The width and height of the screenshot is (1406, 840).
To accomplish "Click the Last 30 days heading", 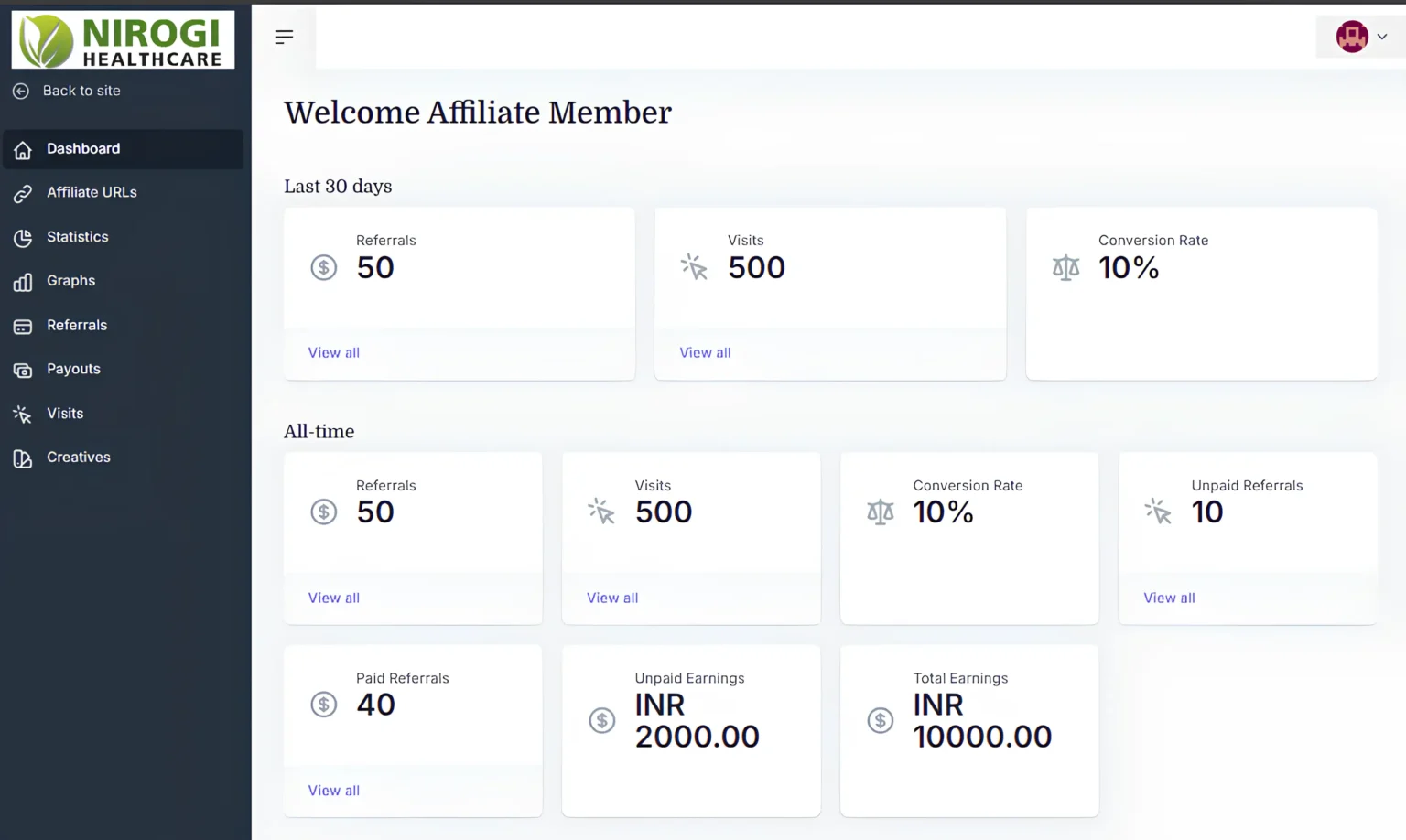I will [x=338, y=187].
